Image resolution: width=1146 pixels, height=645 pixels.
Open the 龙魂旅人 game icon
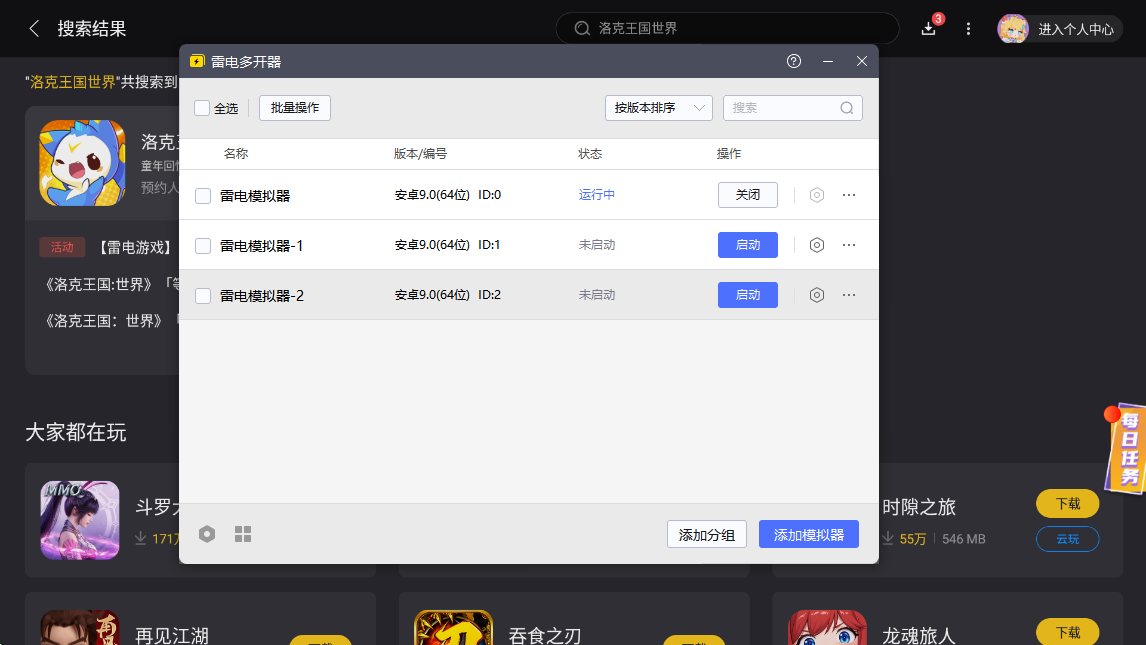[x=827, y=627]
